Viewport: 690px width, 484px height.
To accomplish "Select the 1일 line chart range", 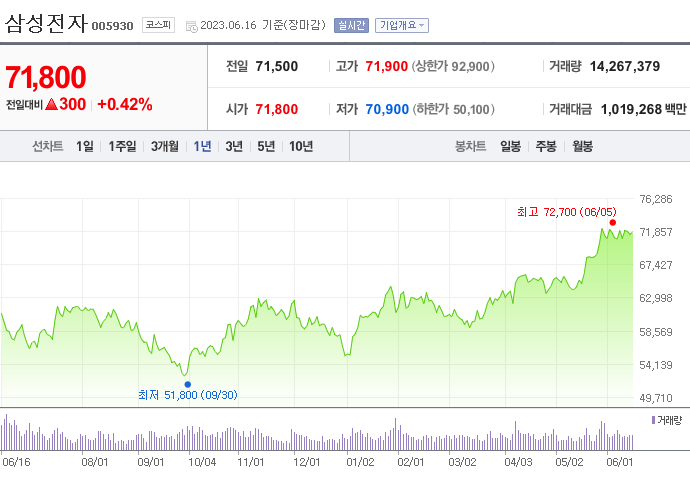I will [x=85, y=146].
